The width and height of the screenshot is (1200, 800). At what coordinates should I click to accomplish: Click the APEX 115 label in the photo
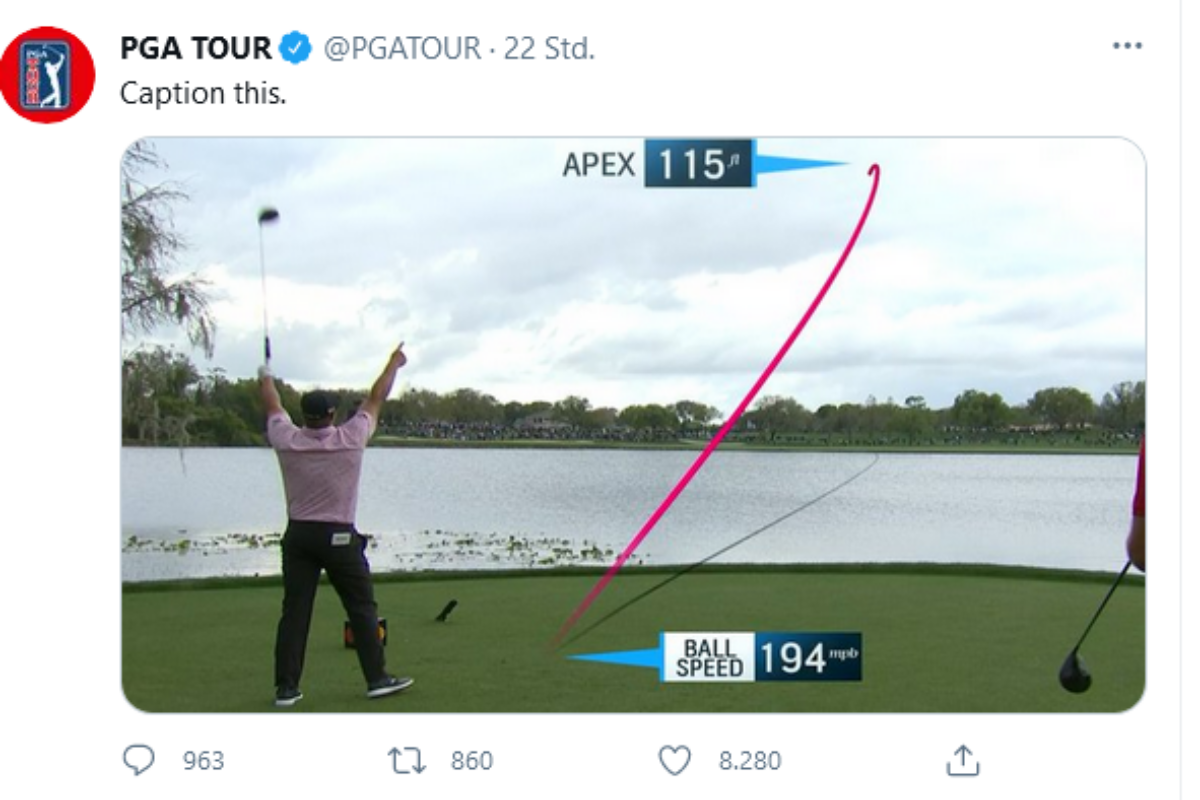point(657,164)
